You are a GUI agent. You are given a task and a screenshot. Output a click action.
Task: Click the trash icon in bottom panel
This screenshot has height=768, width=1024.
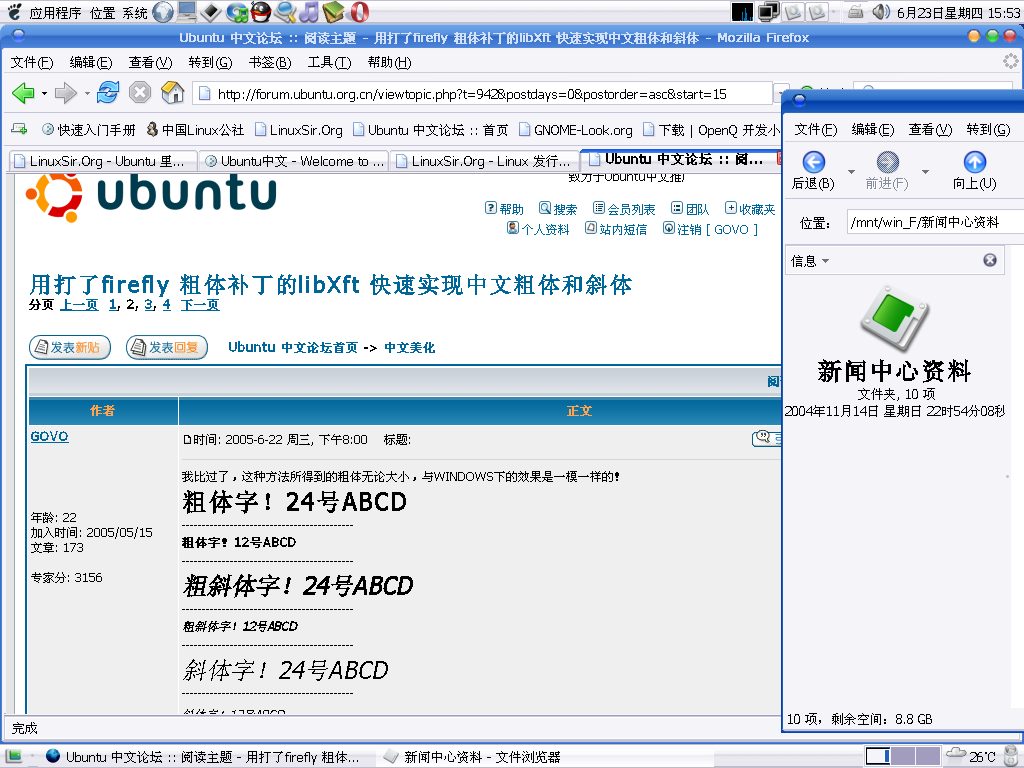click(x=1012, y=756)
